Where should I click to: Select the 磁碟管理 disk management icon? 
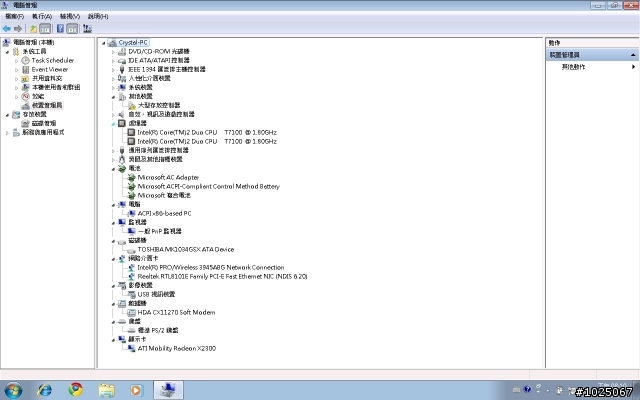(x=25, y=123)
